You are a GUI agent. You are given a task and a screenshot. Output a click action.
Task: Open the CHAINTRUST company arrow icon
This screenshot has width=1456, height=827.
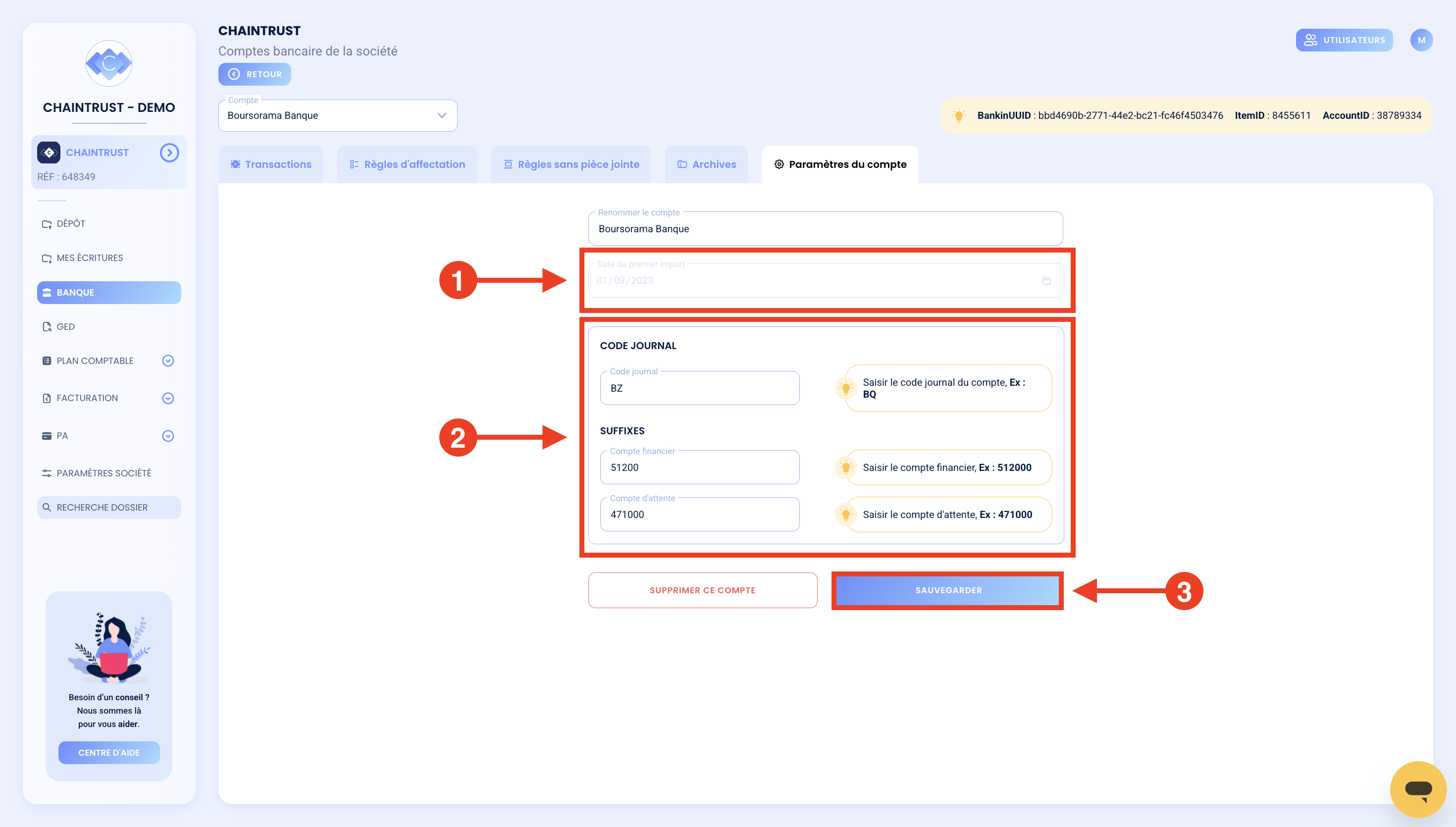(x=169, y=152)
